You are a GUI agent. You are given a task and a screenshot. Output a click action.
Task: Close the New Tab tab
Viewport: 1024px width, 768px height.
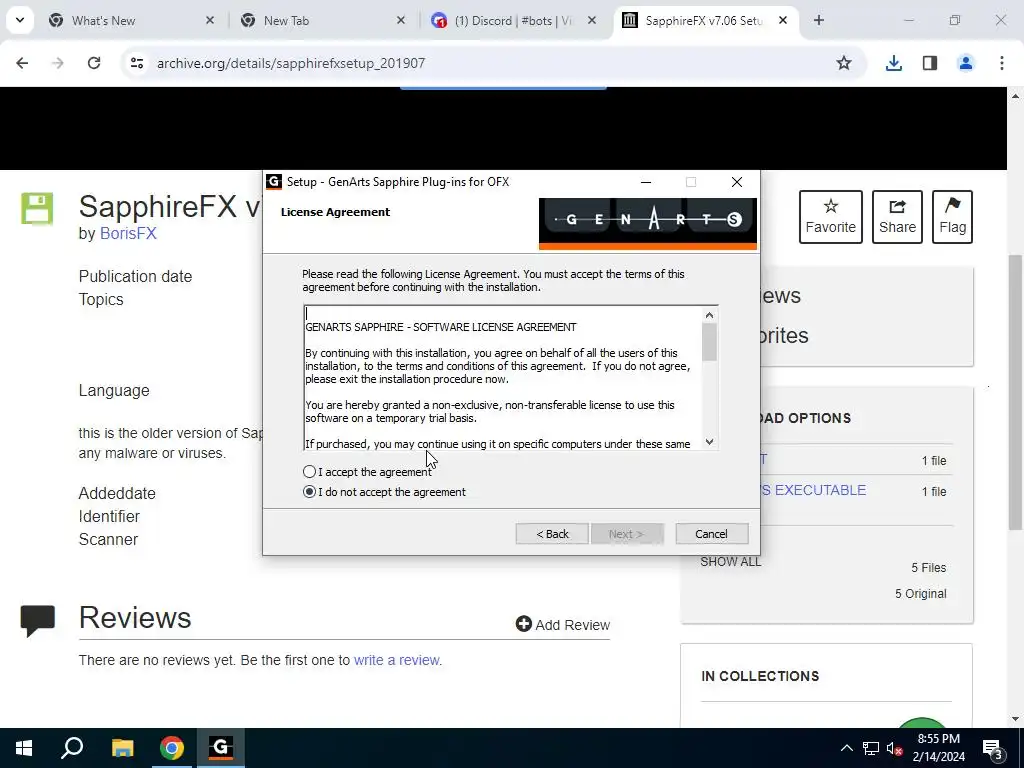(x=401, y=21)
